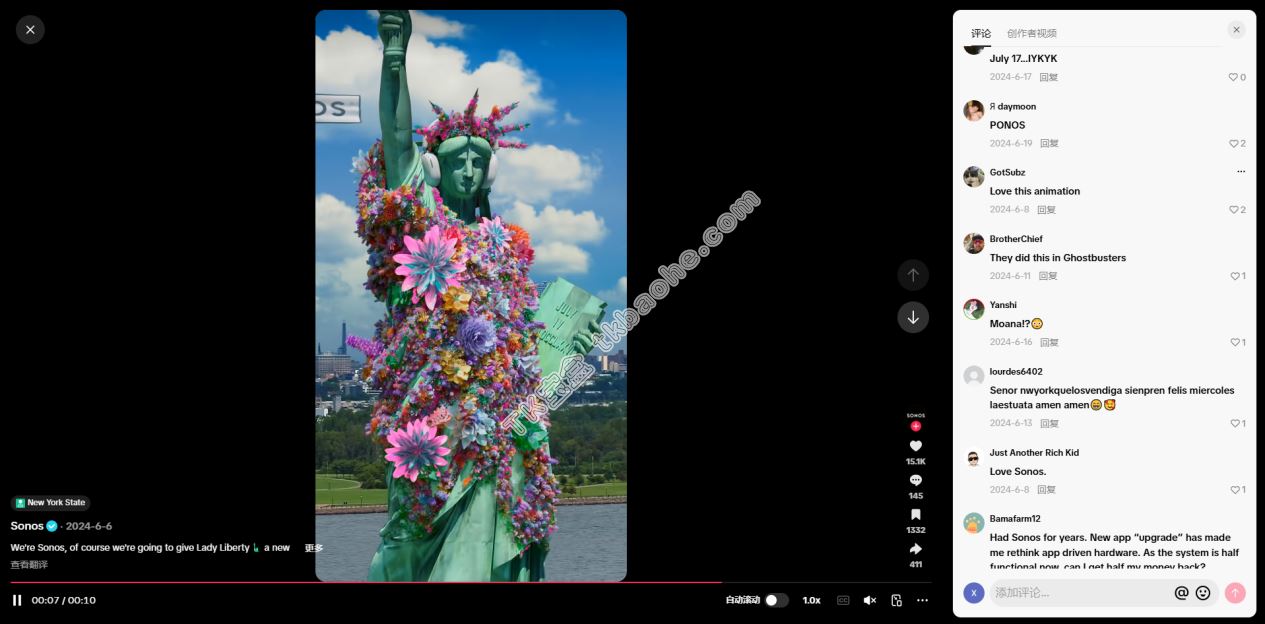
Task: Focus the 添加评论 comment input field
Action: click(1080, 593)
